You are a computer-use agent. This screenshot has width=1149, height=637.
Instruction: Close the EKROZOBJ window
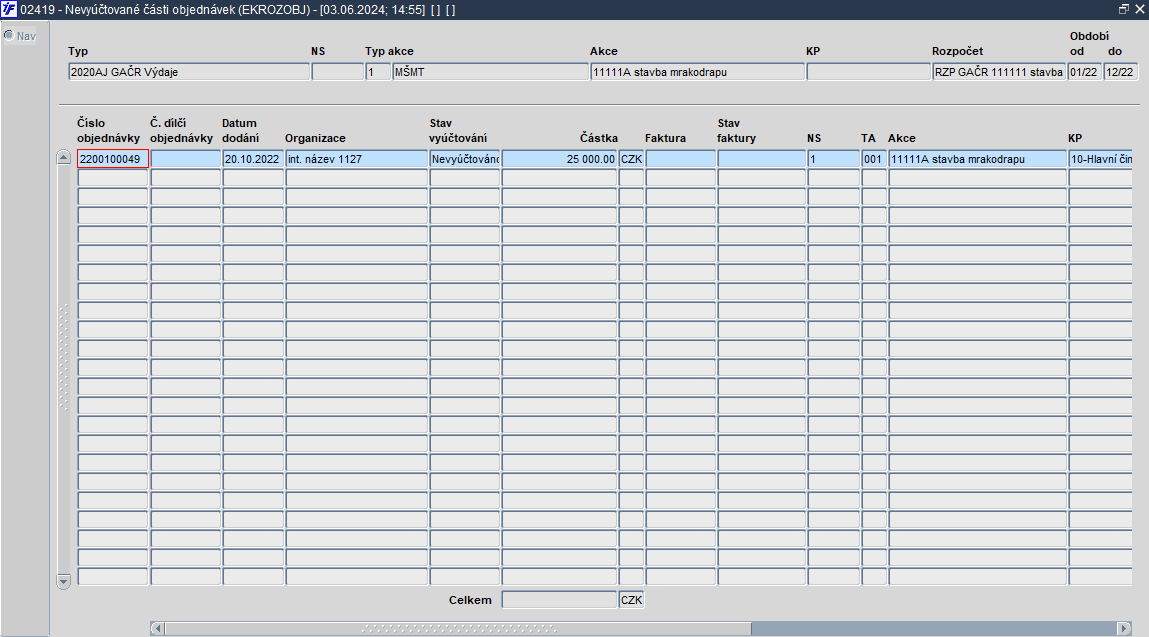tap(1139, 10)
